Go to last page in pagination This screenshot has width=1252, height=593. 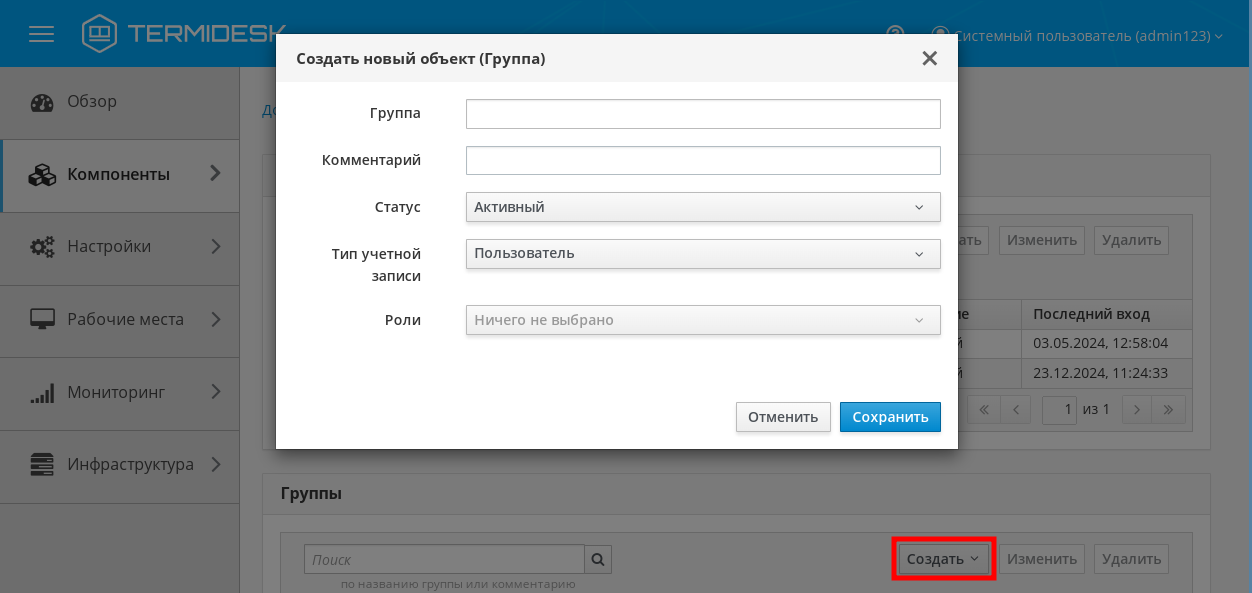tap(1168, 409)
